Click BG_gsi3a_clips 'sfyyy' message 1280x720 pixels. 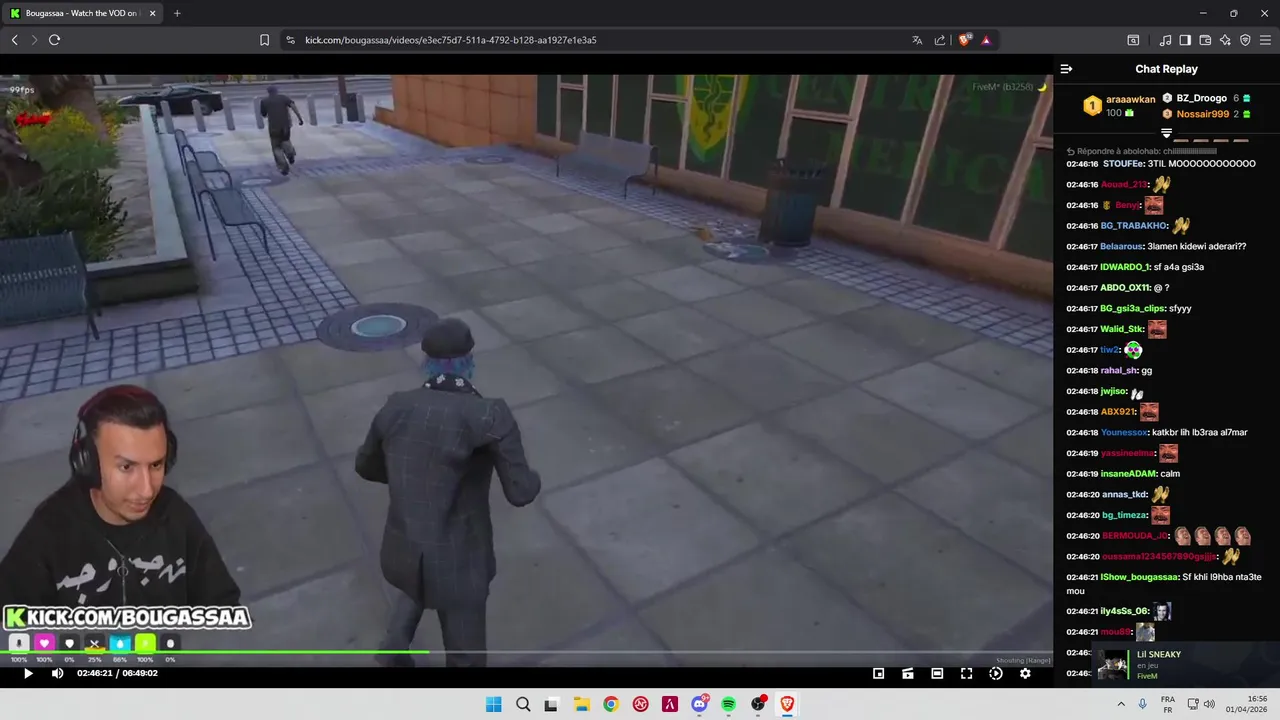pyautogui.click(x=1180, y=309)
